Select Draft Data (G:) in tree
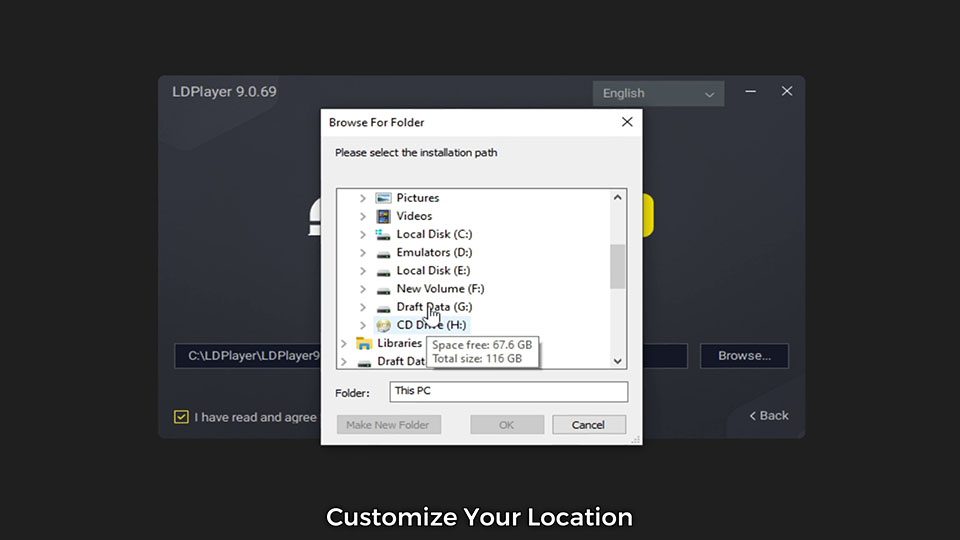The height and width of the screenshot is (540, 960). tap(434, 307)
